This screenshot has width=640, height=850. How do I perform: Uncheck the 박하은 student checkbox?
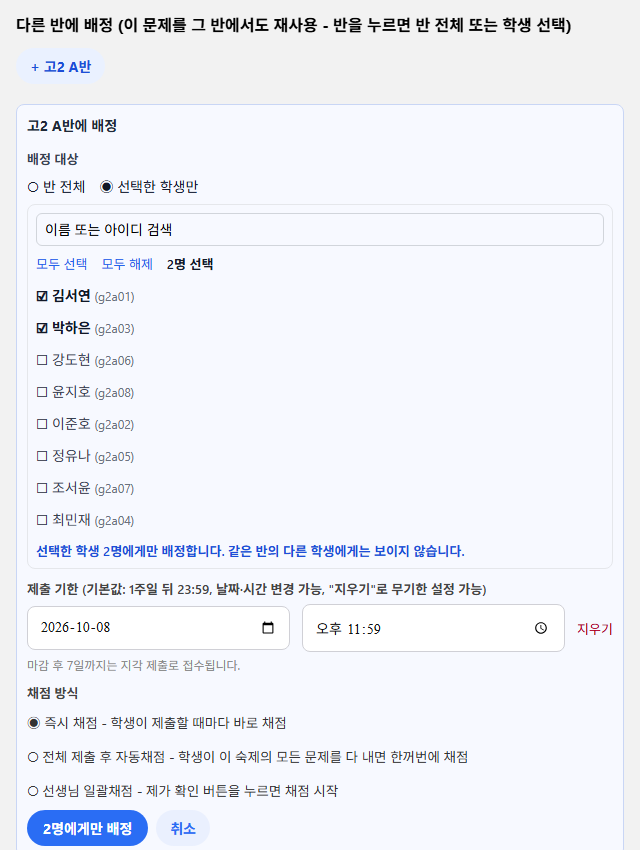pos(42,328)
